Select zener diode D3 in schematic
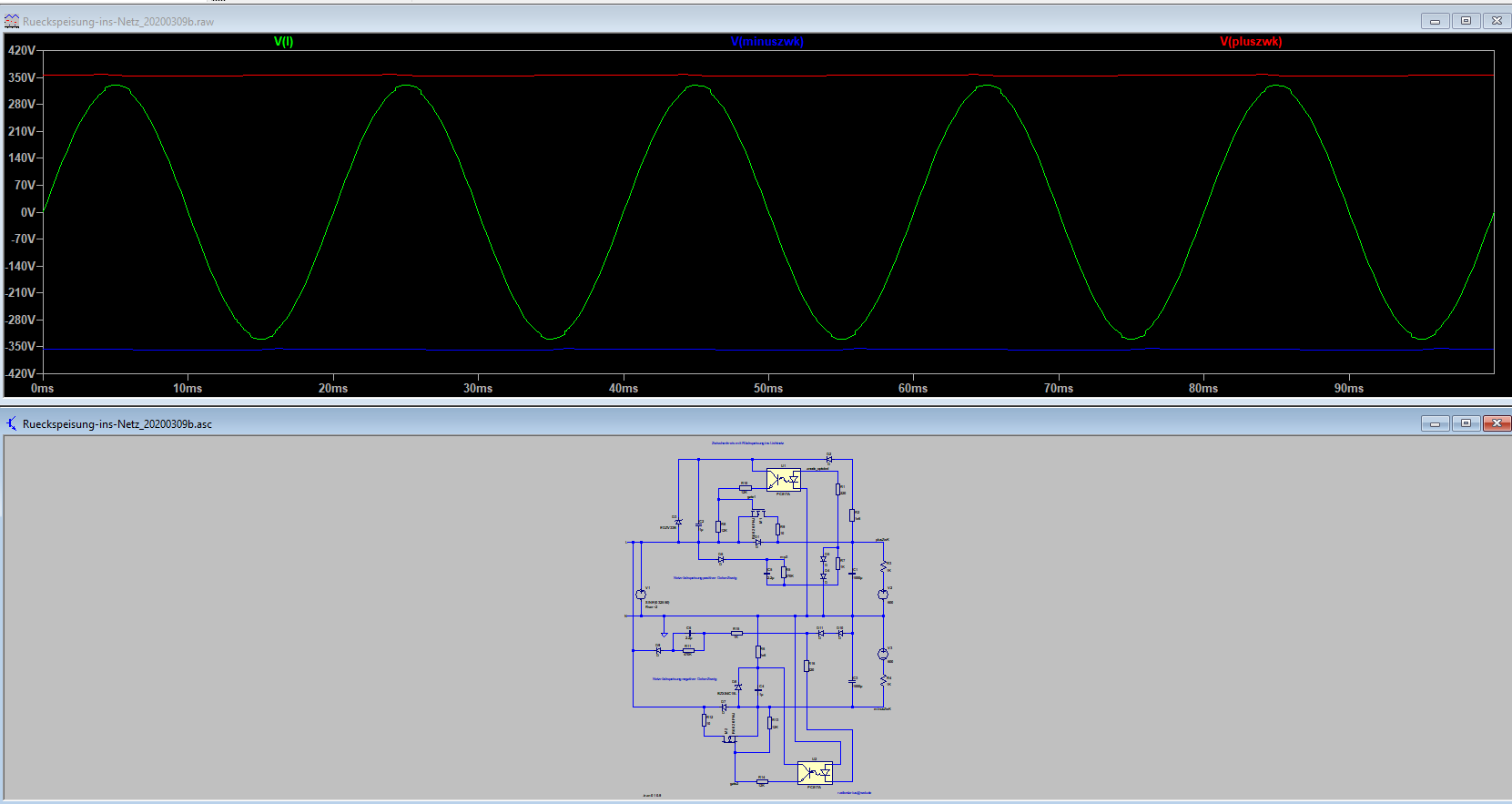 point(678,522)
